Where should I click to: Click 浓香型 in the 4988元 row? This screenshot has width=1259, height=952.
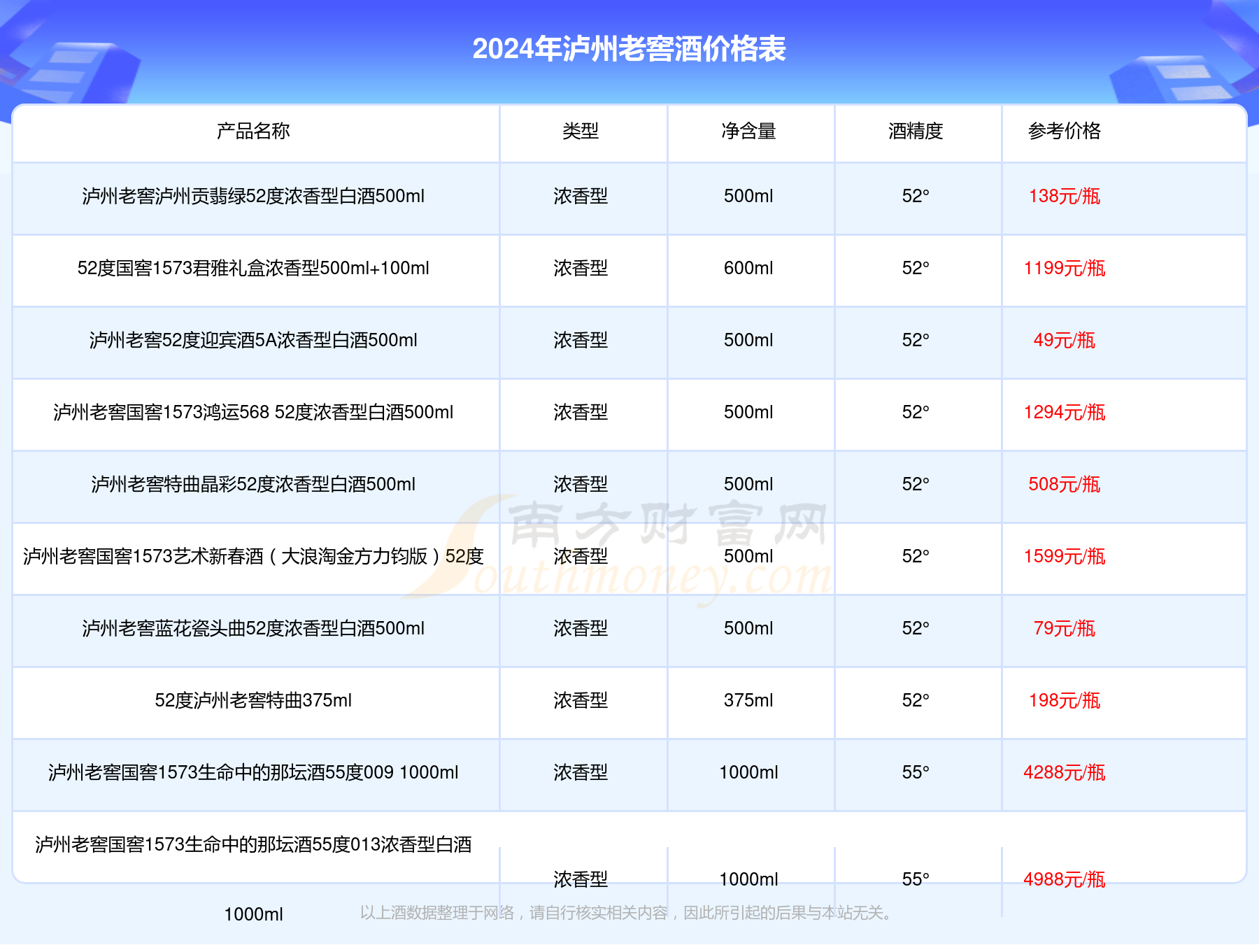coord(581,880)
